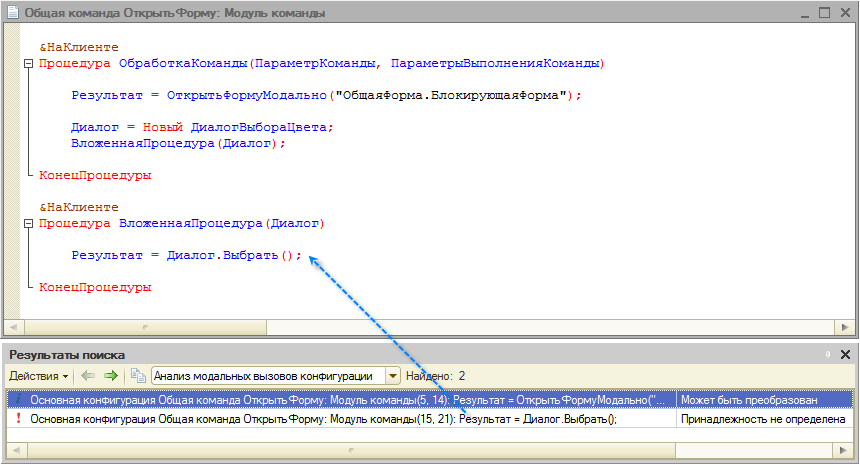
Task: Click the Может быть преобразован status cell
Action: [764, 400]
